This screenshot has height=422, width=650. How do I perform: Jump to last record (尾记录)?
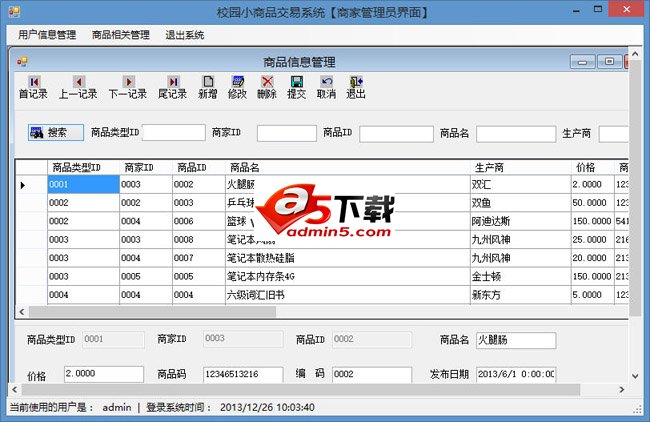(x=172, y=87)
